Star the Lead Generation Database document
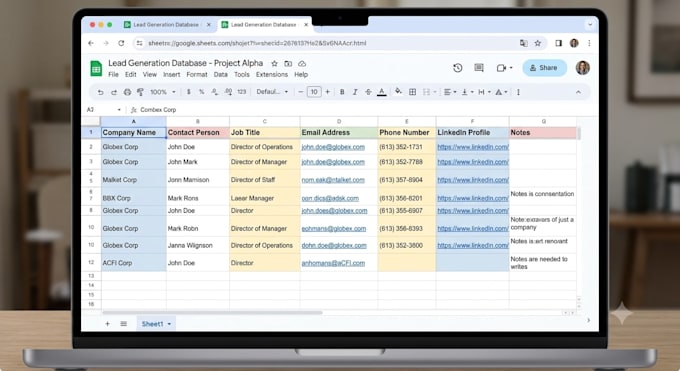This screenshot has height=371, width=680. pos(274,64)
